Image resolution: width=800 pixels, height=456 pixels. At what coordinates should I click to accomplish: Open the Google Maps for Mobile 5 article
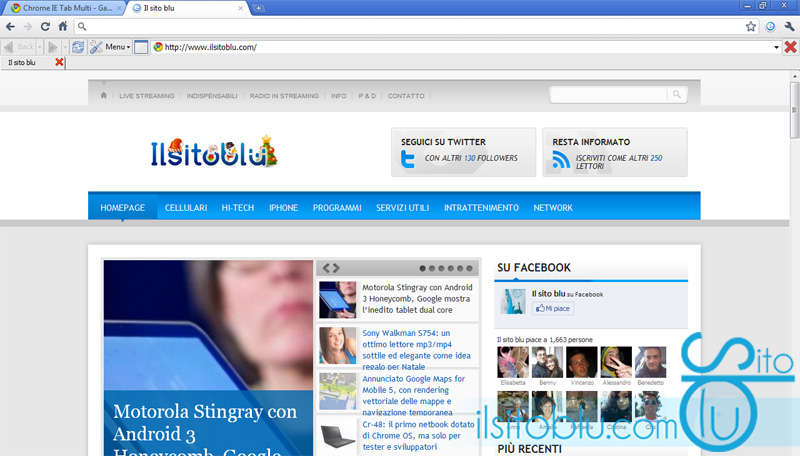[413, 395]
